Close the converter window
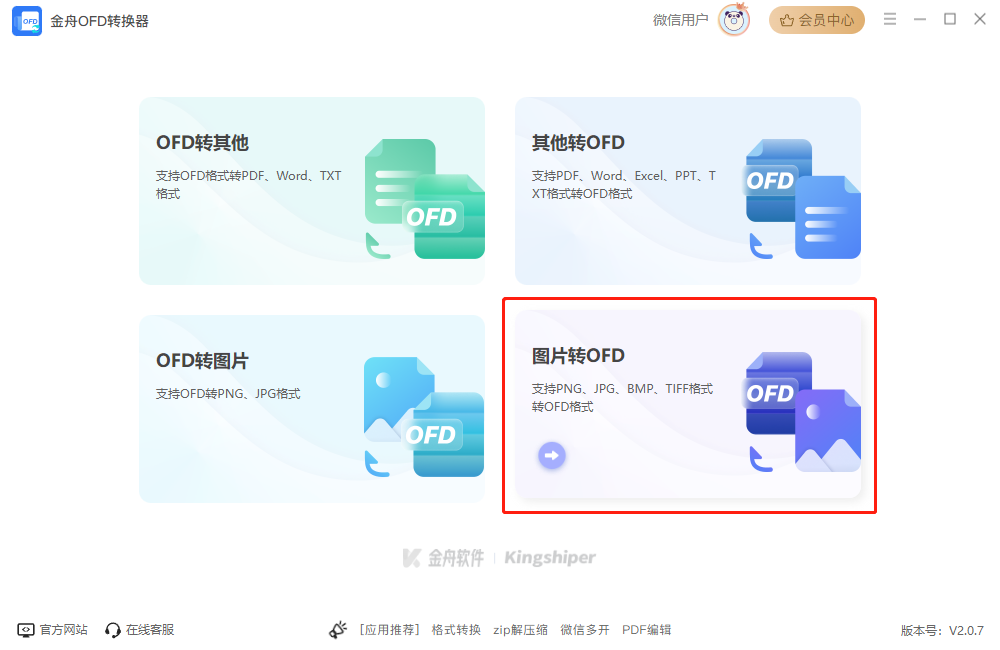The image size is (1000, 650). pyautogui.click(x=980, y=19)
